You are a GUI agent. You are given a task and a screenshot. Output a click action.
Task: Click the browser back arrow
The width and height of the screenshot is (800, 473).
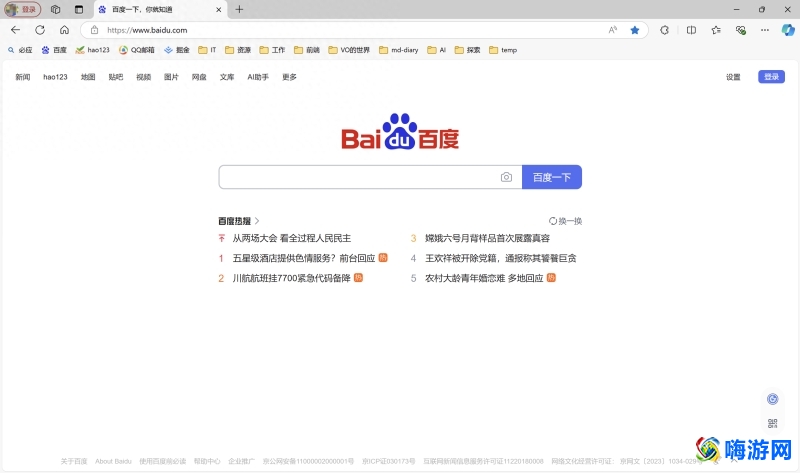pyautogui.click(x=15, y=30)
